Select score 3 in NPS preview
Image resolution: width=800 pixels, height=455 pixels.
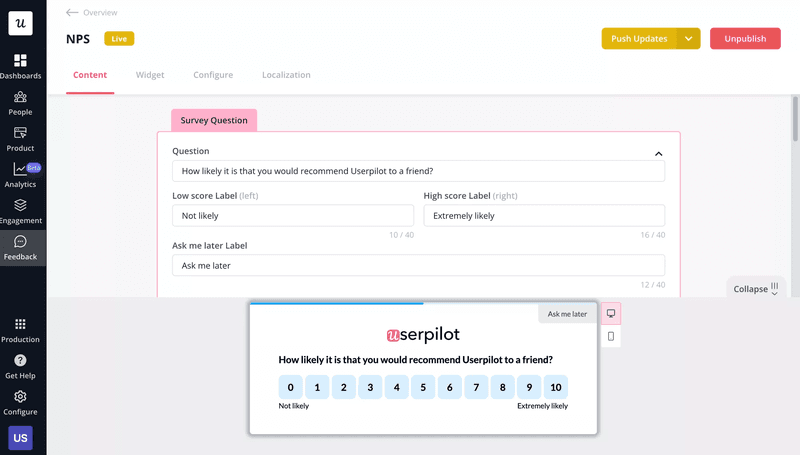[370, 387]
